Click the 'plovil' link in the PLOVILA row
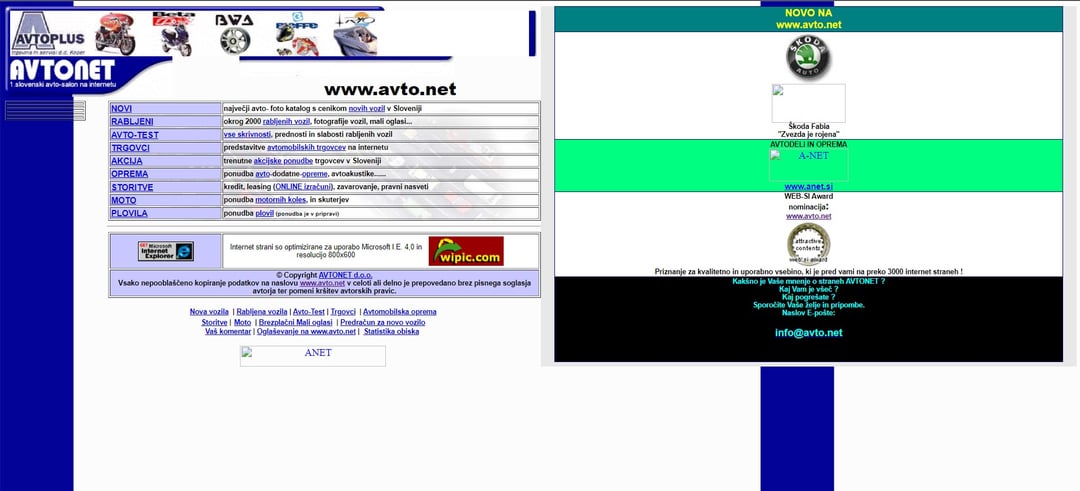Screen dimensions: 1080x491 point(264,213)
